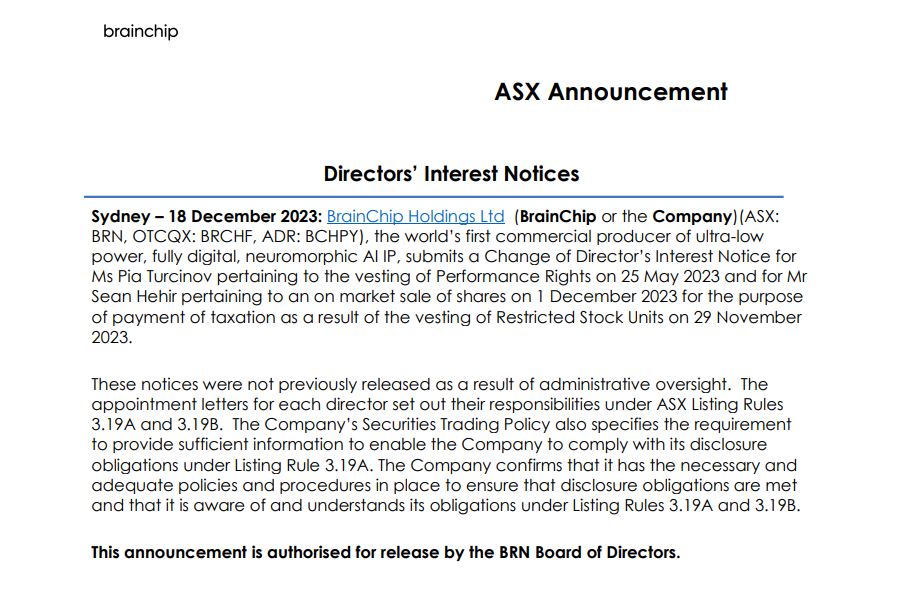Click the words BRN Board of Directors
This screenshot has width=898, height=595.
[594, 552]
